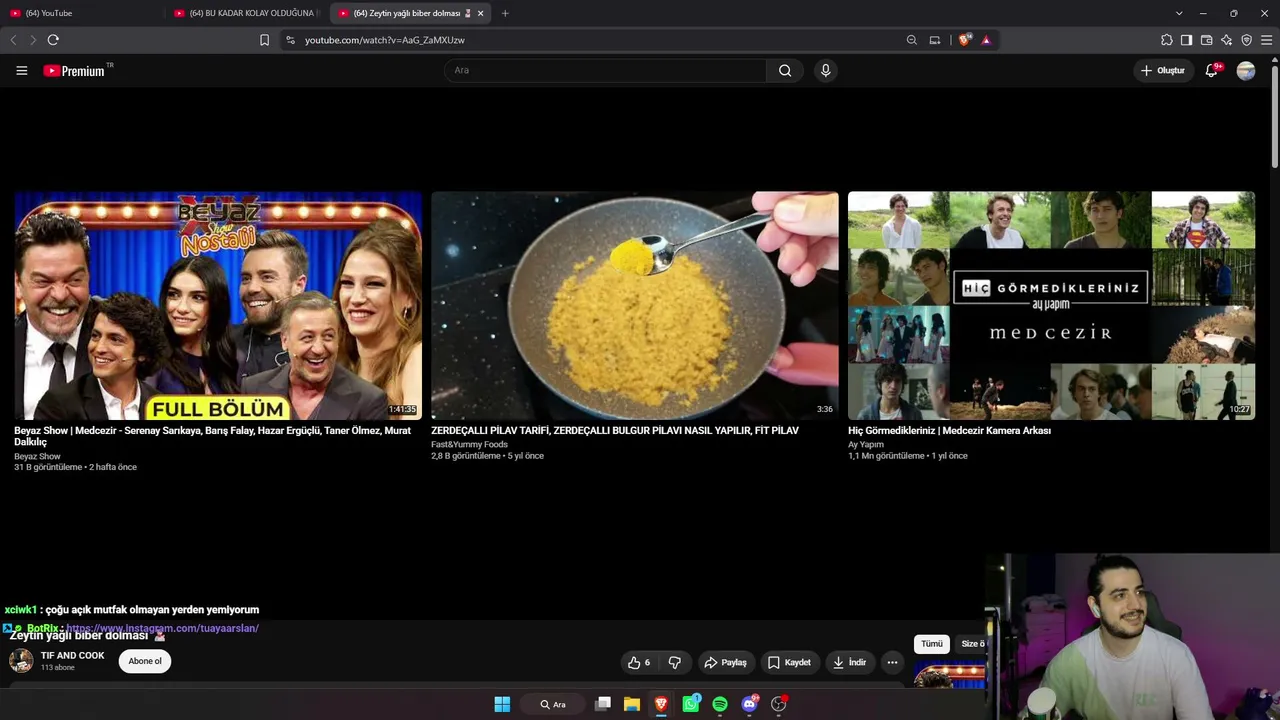Open the Beyaz Show Medcezir video title
This screenshot has width=1280, height=720.
coord(213,436)
